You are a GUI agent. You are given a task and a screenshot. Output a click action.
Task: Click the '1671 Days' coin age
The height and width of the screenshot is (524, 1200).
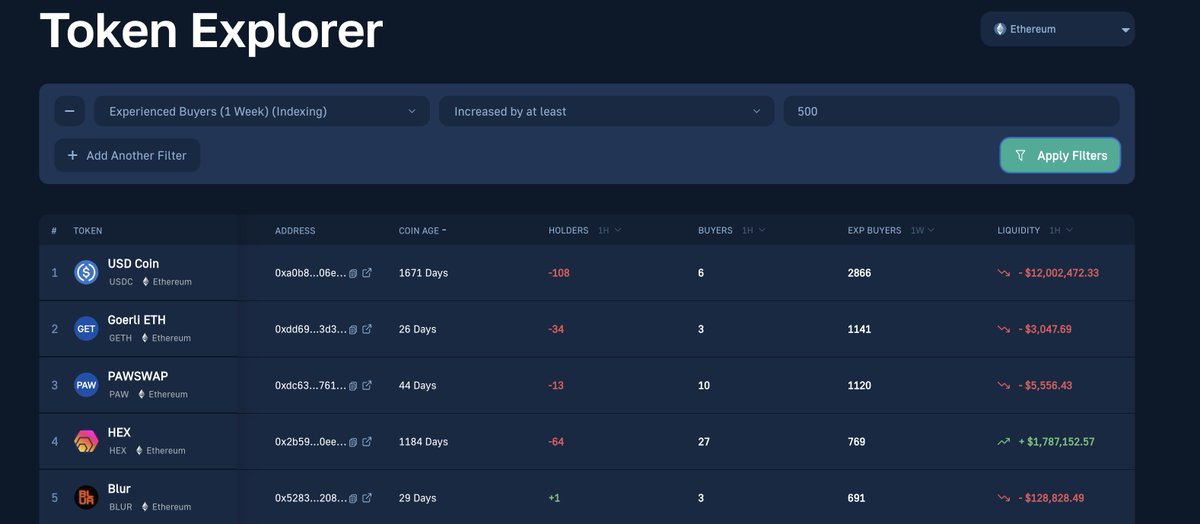[423, 273]
